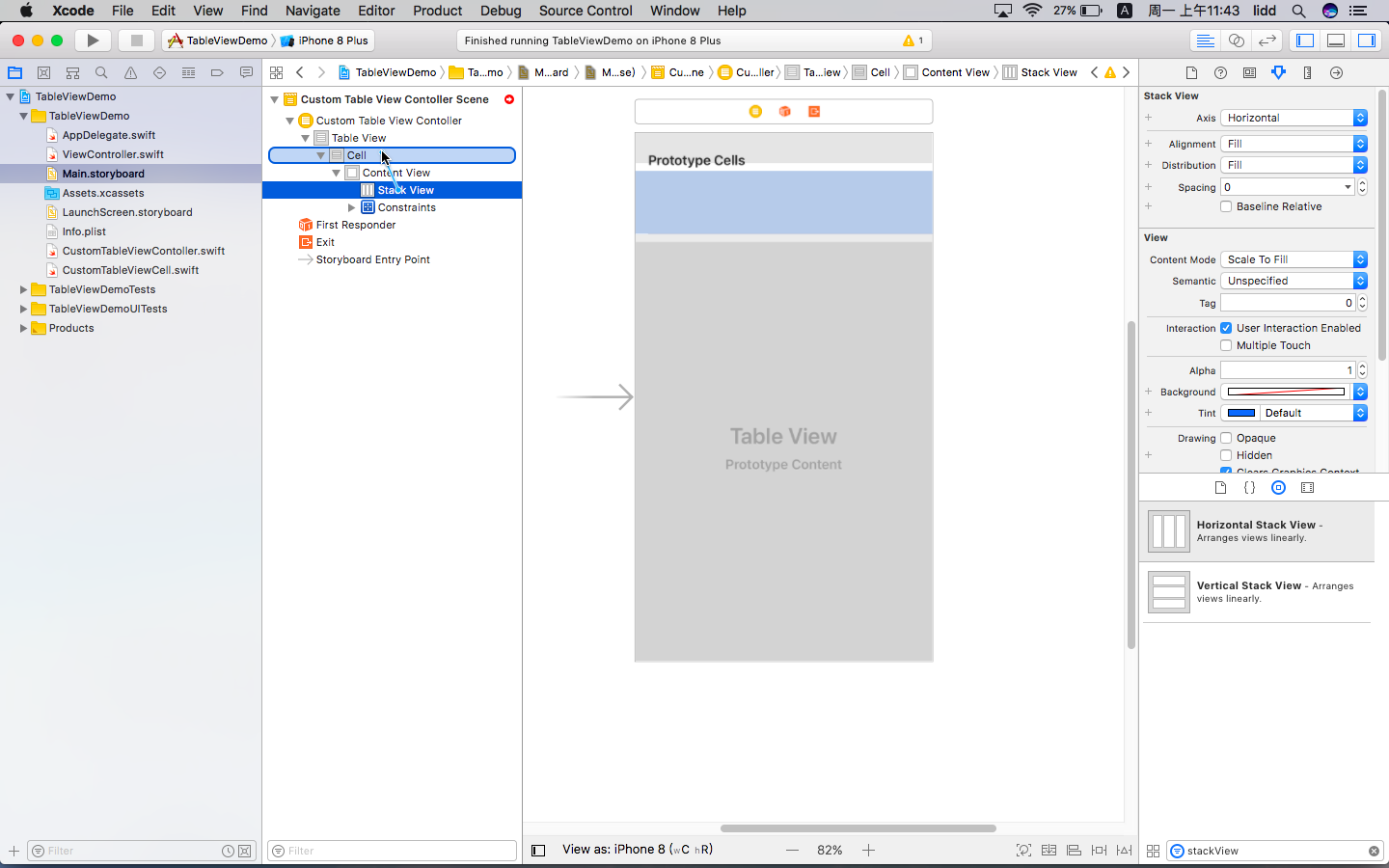Click the stackView library filter field

[x=1273, y=851]
